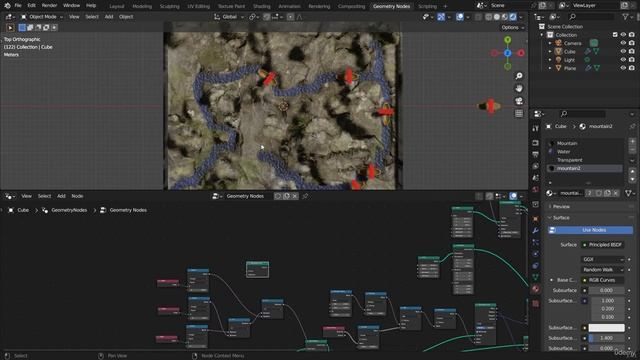
Task: Open the viewport Options dropdown
Action: (513, 27)
